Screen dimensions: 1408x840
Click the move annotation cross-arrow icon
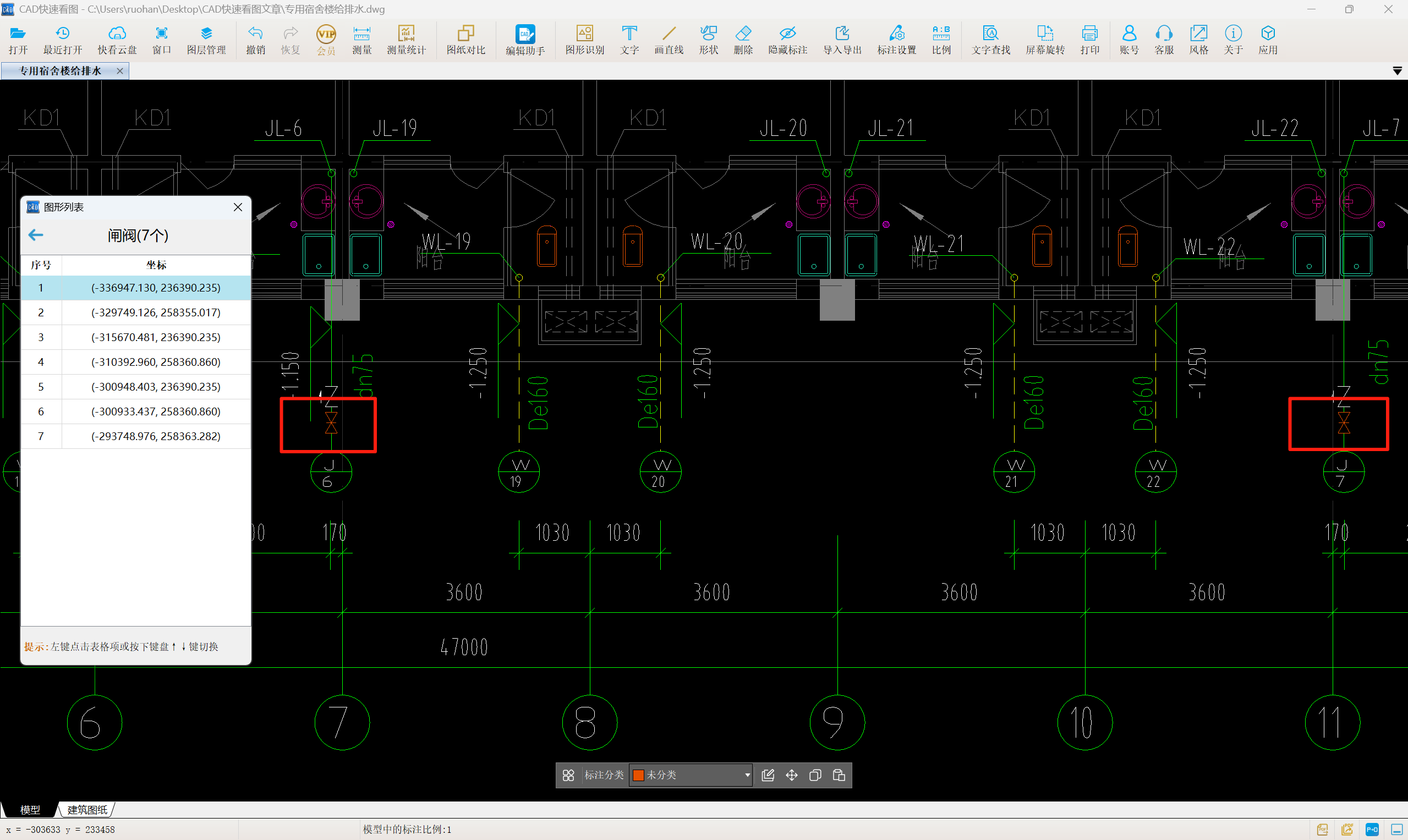pyautogui.click(x=791, y=775)
